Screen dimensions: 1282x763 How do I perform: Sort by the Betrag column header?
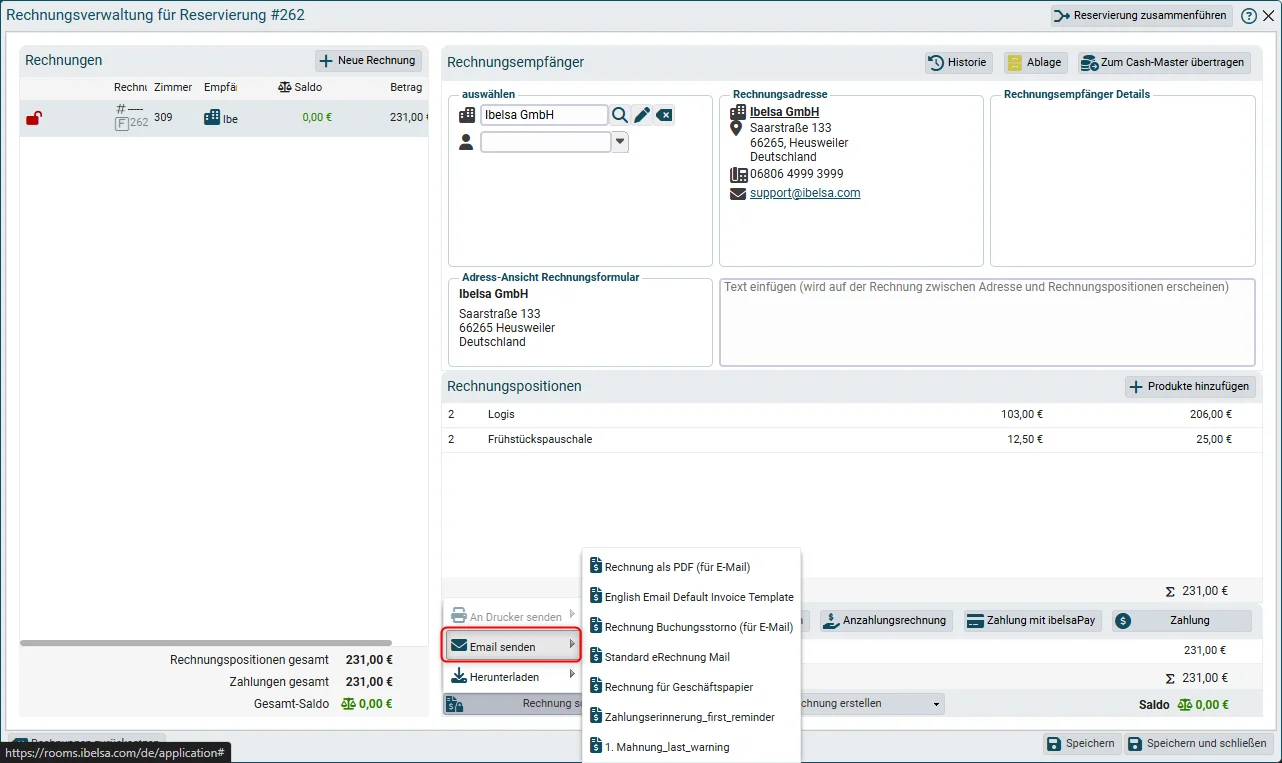click(x=406, y=88)
